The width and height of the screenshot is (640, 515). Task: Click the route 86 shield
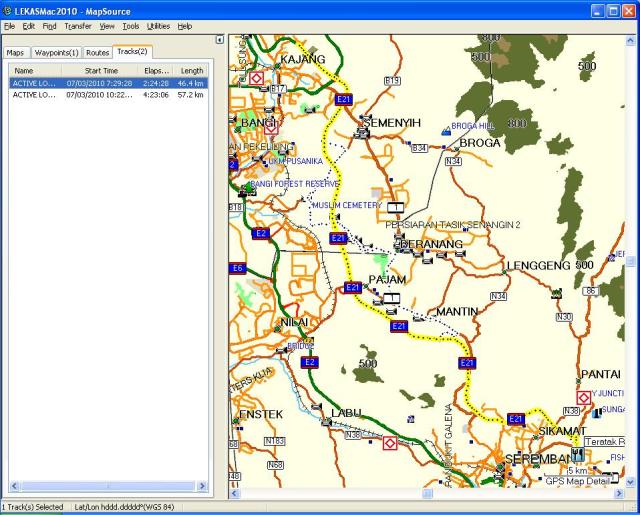point(591,291)
